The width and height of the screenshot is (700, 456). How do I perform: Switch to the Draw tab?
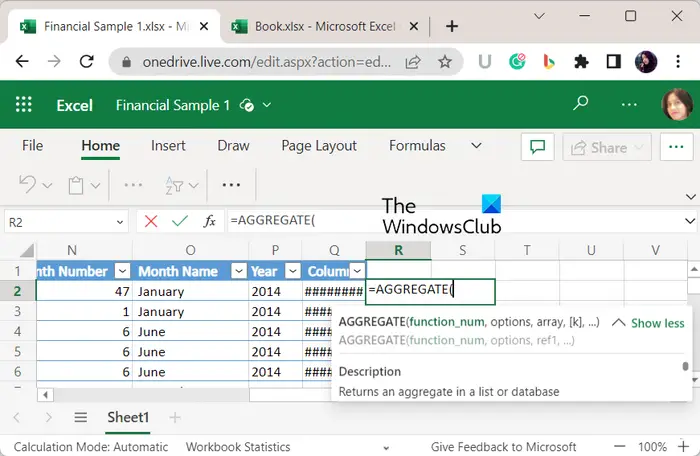point(233,146)
